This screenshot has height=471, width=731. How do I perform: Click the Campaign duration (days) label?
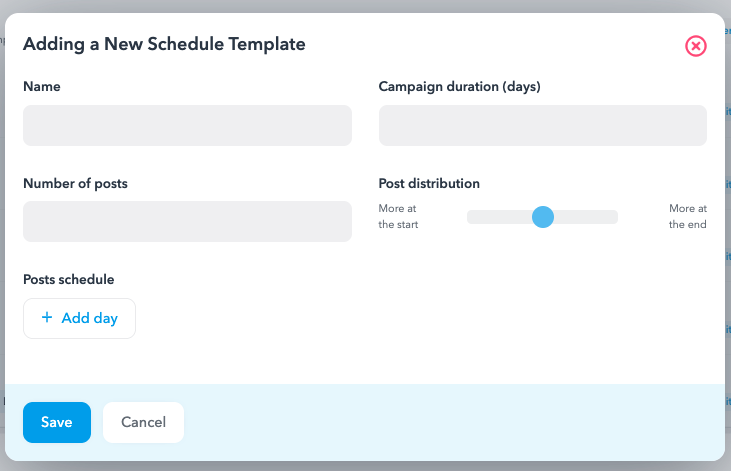(460, 87)
